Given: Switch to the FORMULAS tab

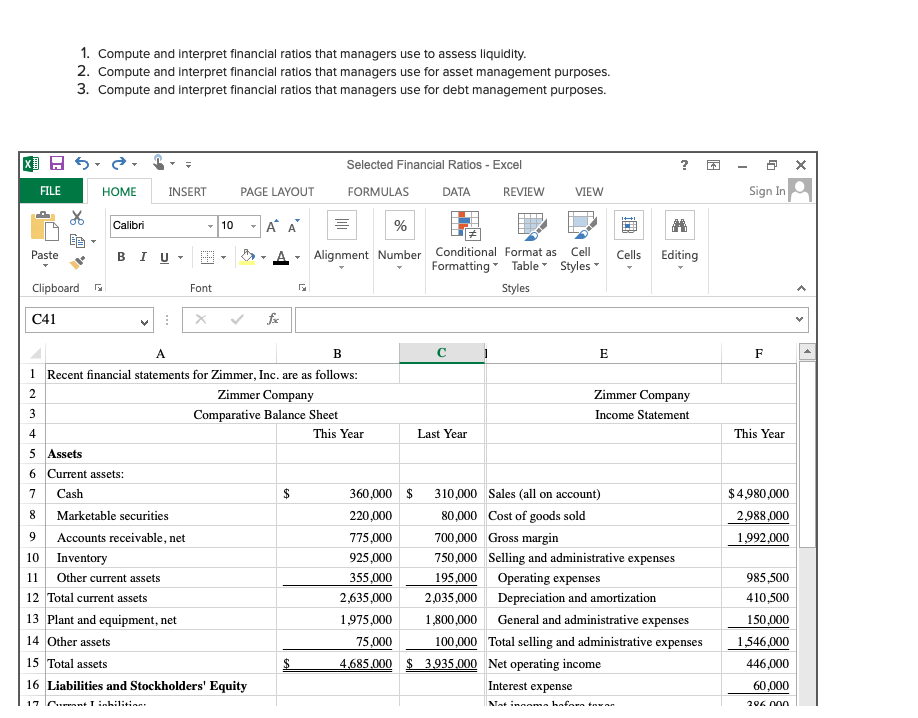Looking at the screenshot, I should 378,192.
